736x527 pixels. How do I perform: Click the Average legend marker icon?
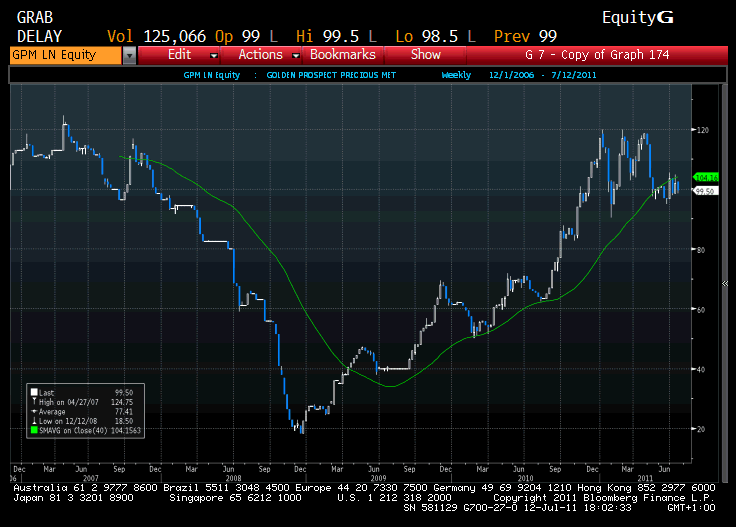pos(34,411)
